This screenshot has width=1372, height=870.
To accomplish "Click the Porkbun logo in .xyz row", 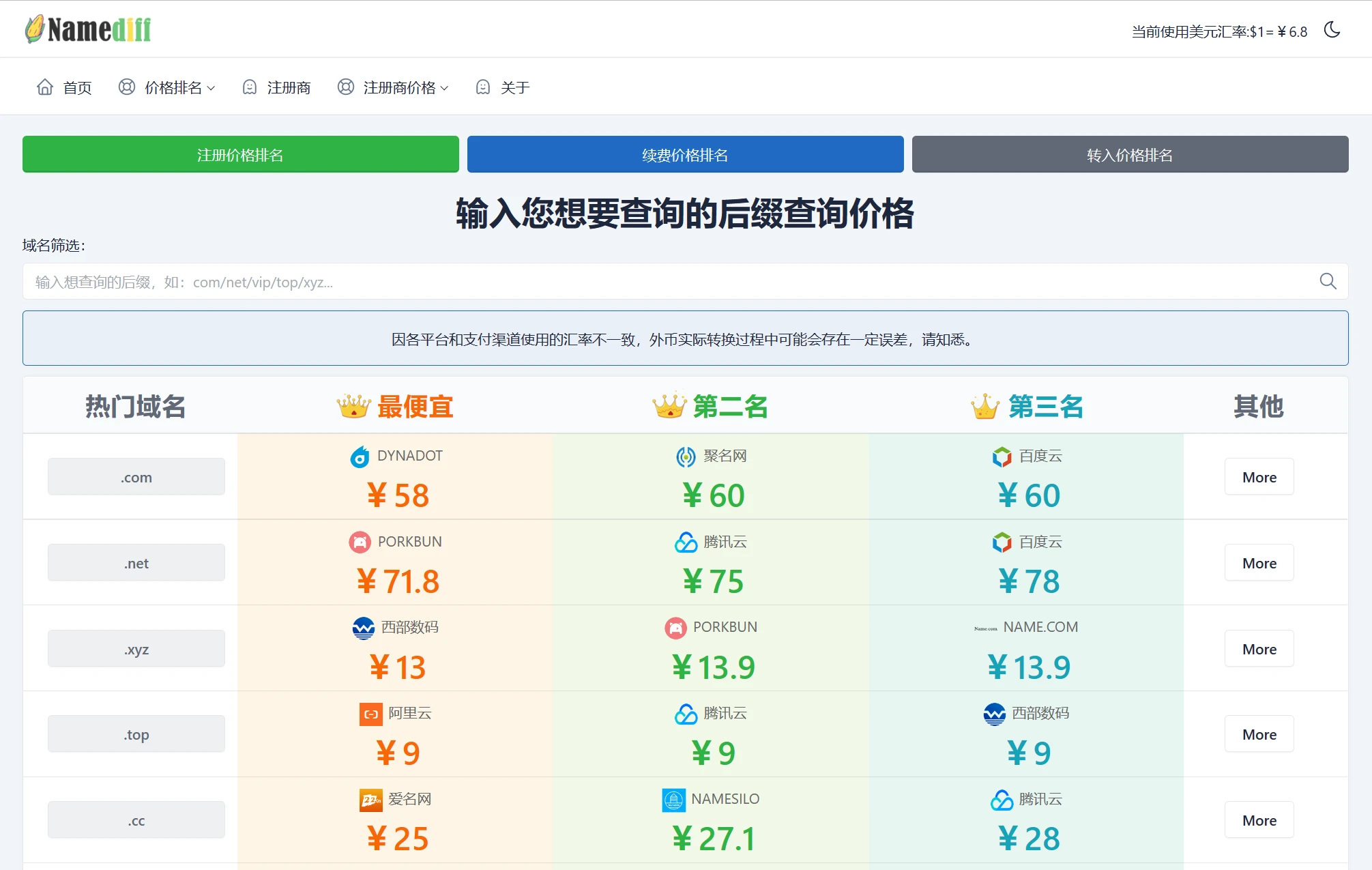I will [x=675, y=628].
